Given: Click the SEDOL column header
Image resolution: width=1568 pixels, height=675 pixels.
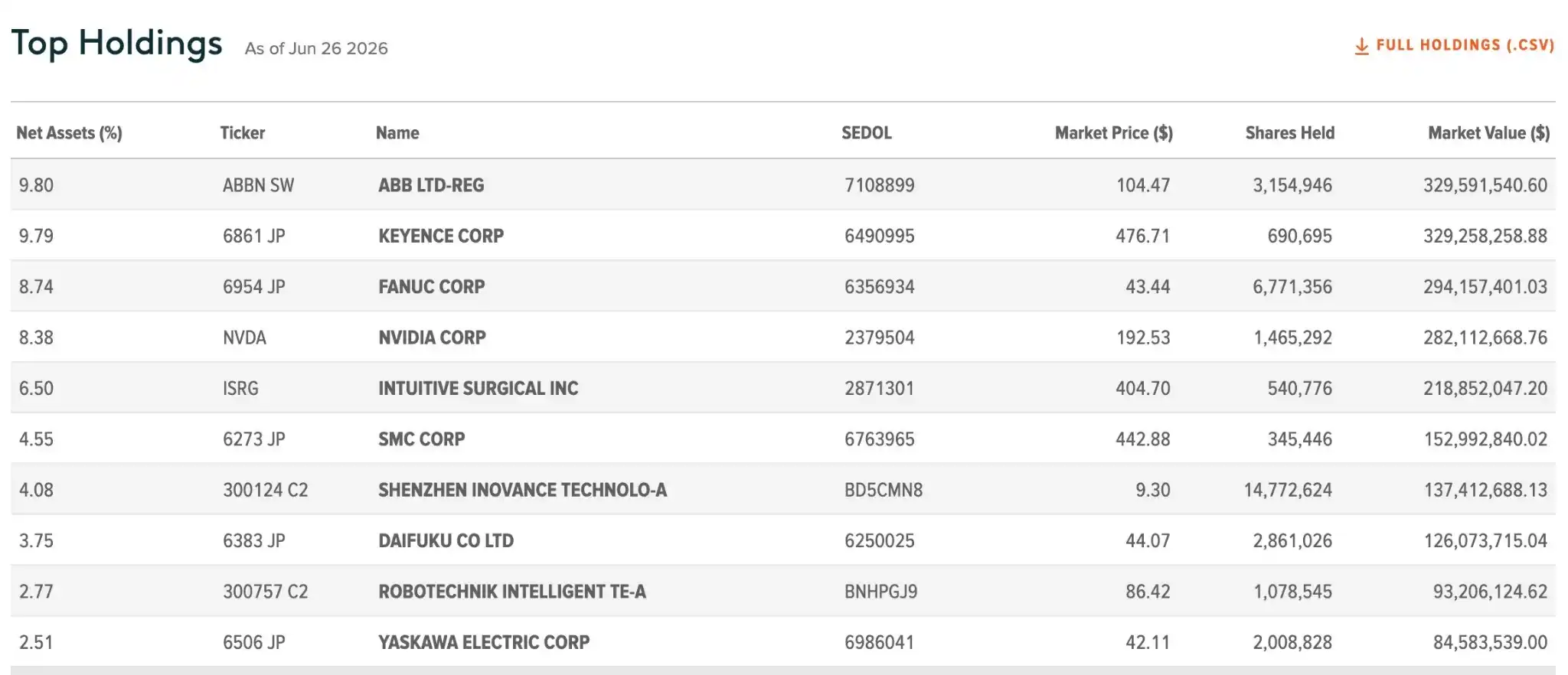Looking at the screenshot, I should click(867, 133).
